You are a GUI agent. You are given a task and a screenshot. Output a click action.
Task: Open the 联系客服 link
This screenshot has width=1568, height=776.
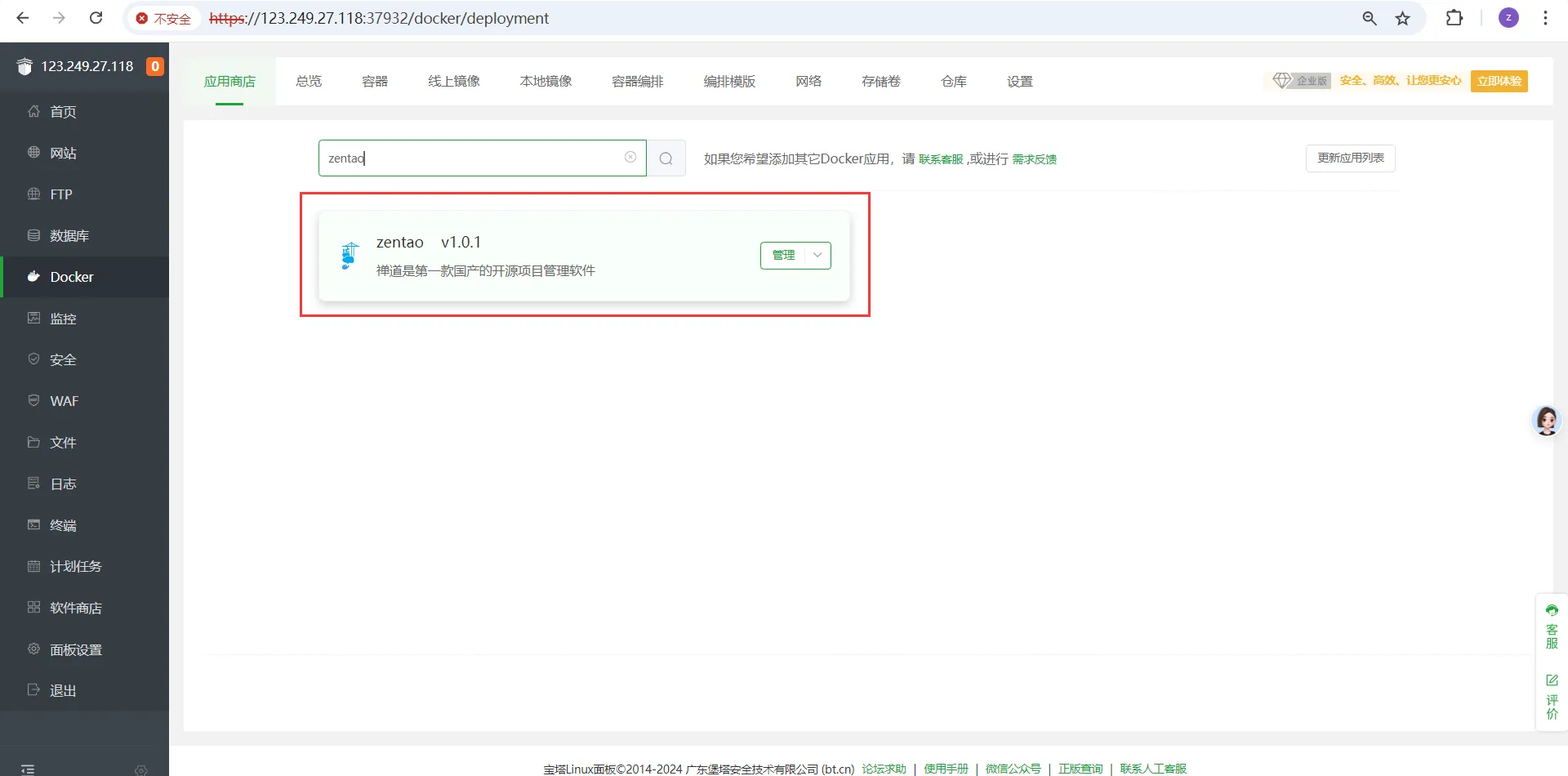pos(941,159)
